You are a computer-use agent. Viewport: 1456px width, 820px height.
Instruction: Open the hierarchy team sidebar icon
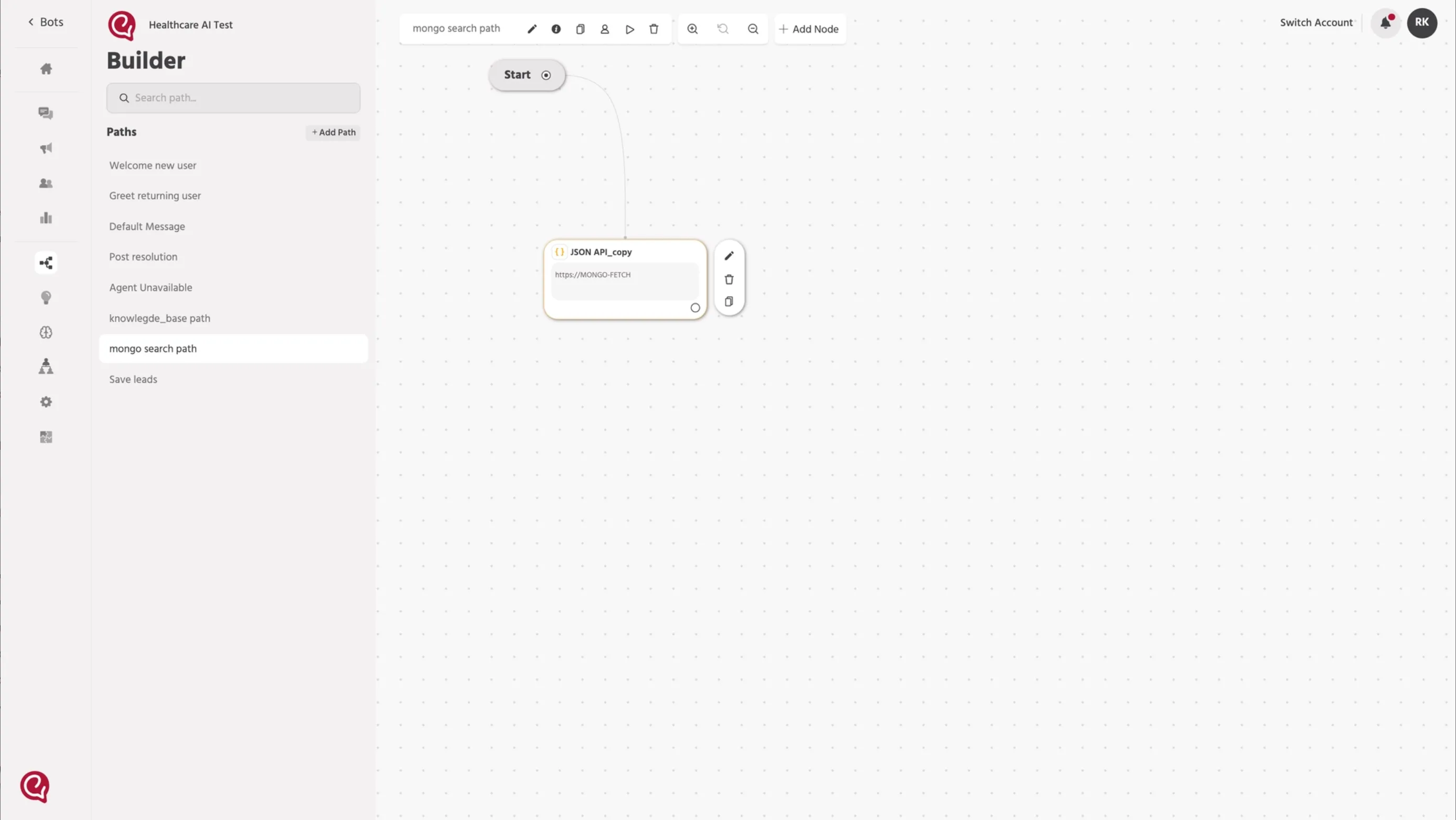point(46,366)
